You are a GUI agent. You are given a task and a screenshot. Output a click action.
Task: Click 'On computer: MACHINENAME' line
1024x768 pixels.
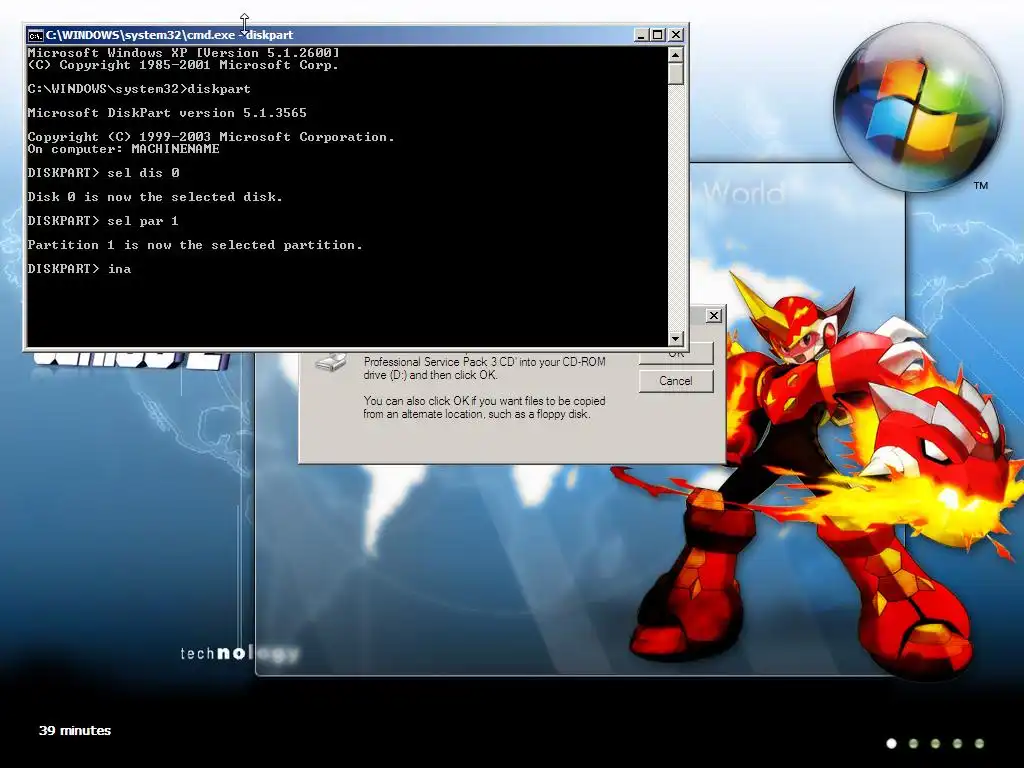click(123, 149)
